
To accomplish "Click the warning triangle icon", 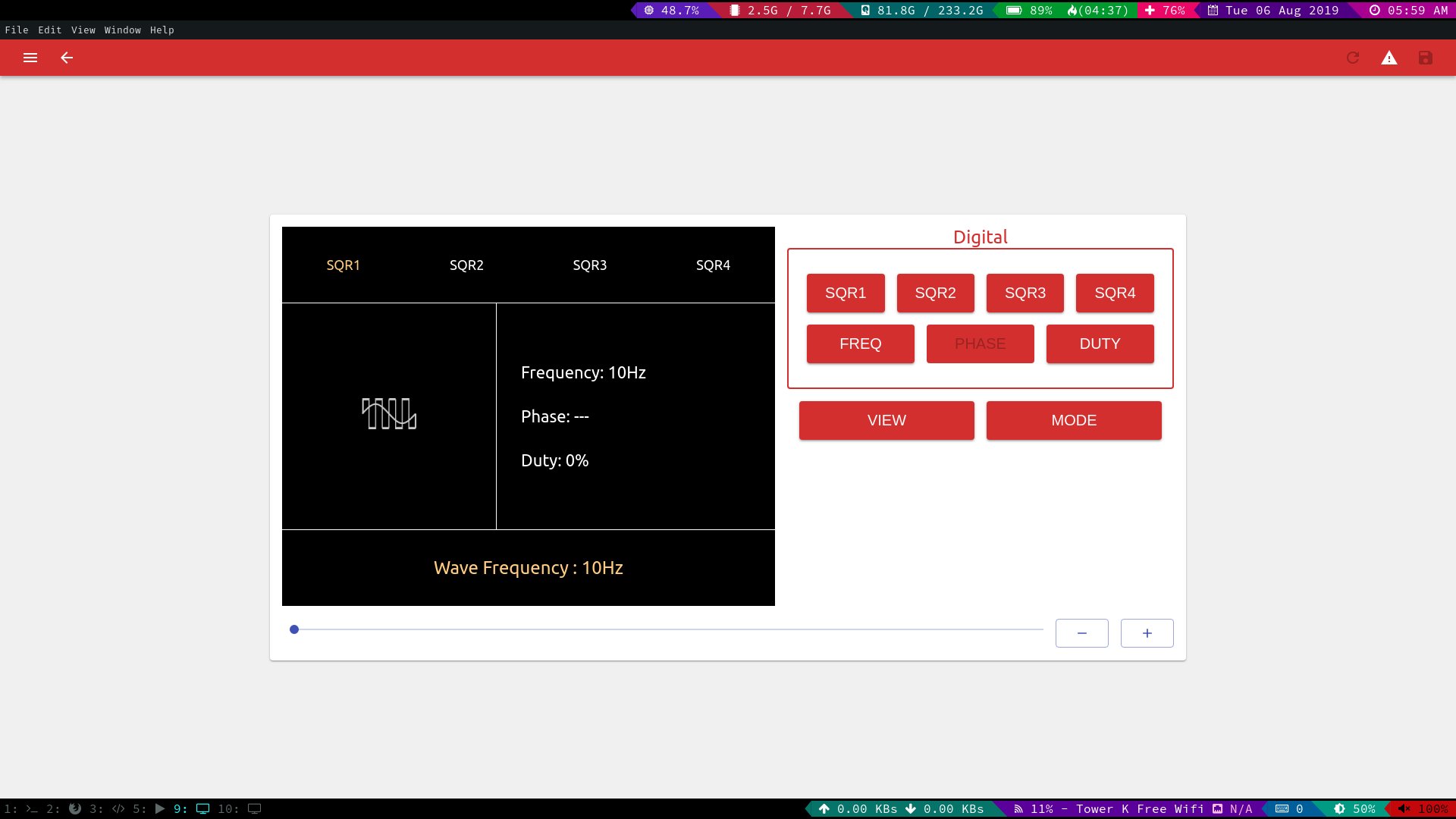I will coord(1389,58).
